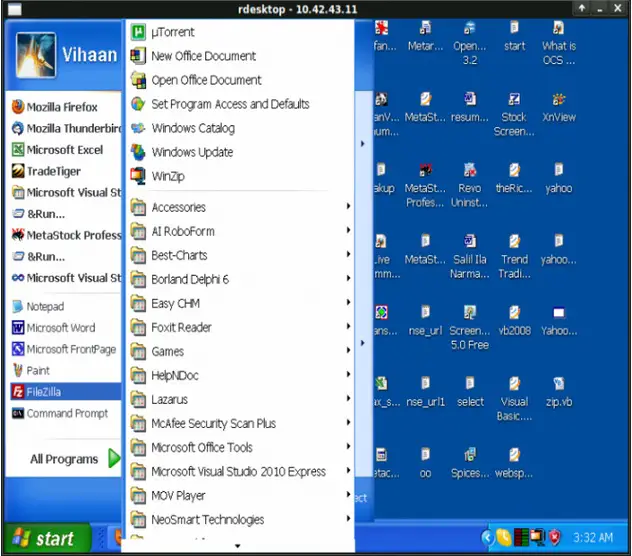Viewport: 632px width, 556px height.
Task: Select the nse_url1 desktop file
Action: (x=425, y=392)
